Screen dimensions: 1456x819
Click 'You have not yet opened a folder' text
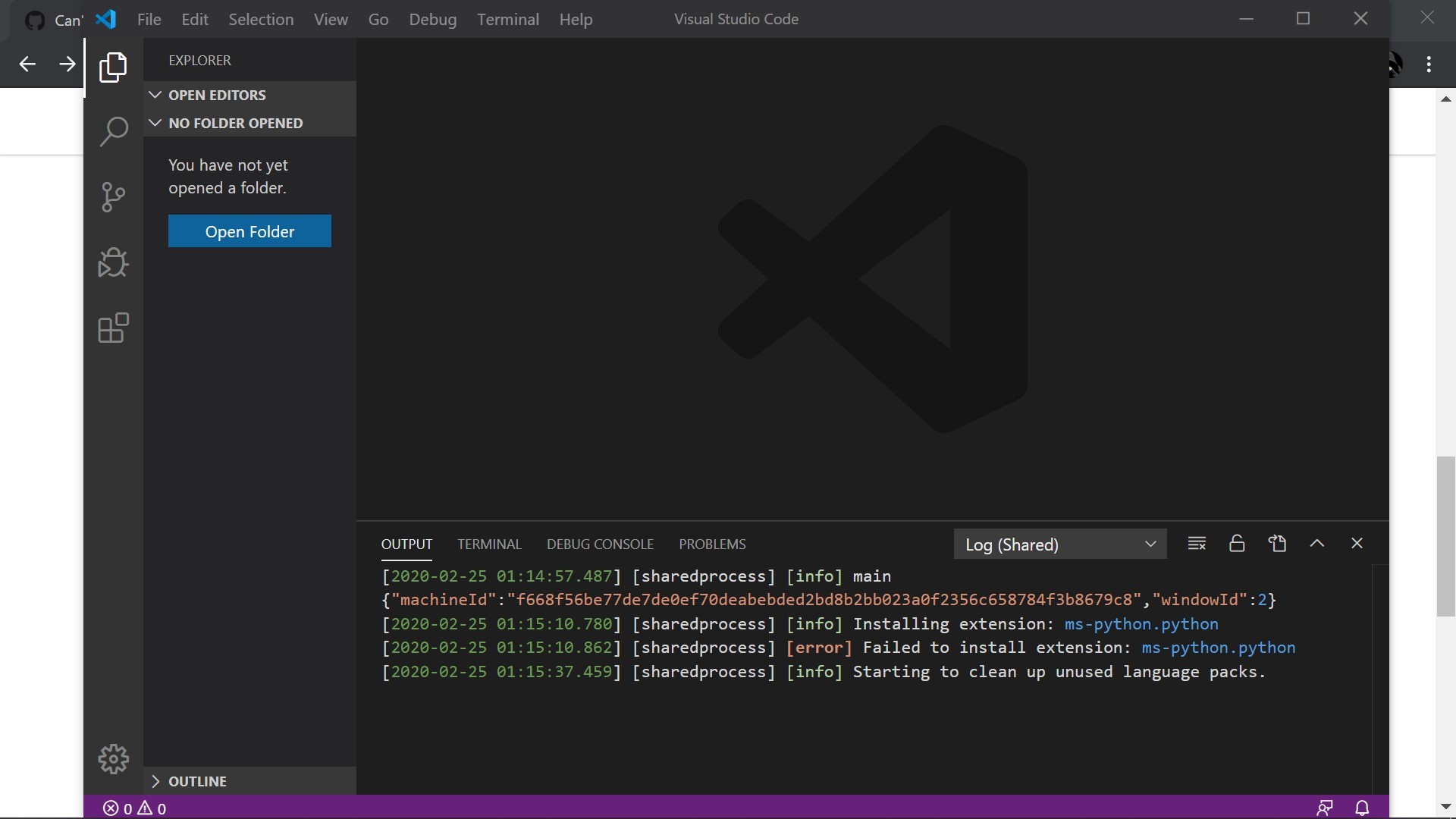(228, 177)
